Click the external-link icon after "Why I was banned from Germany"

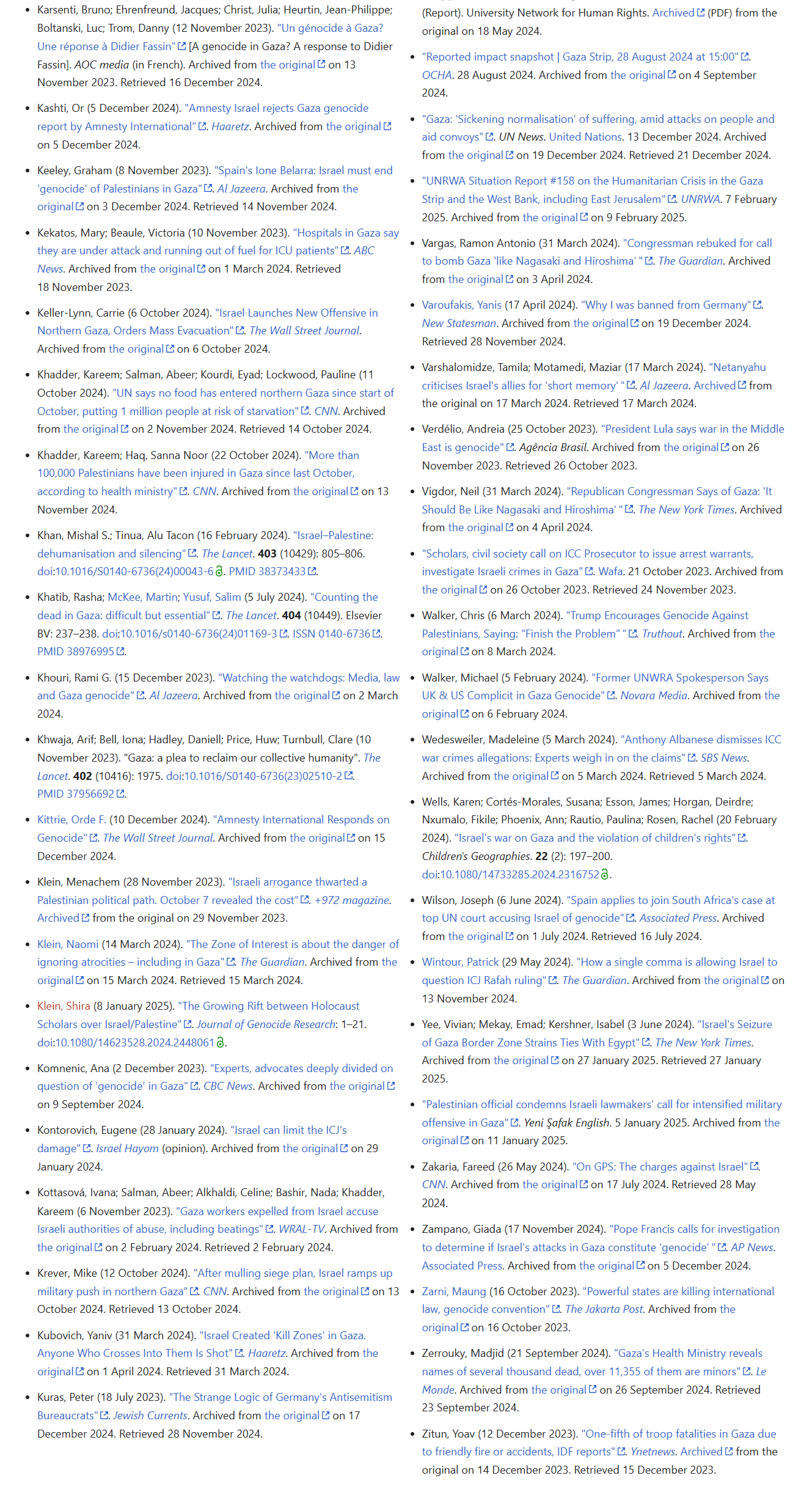point(757,305)
